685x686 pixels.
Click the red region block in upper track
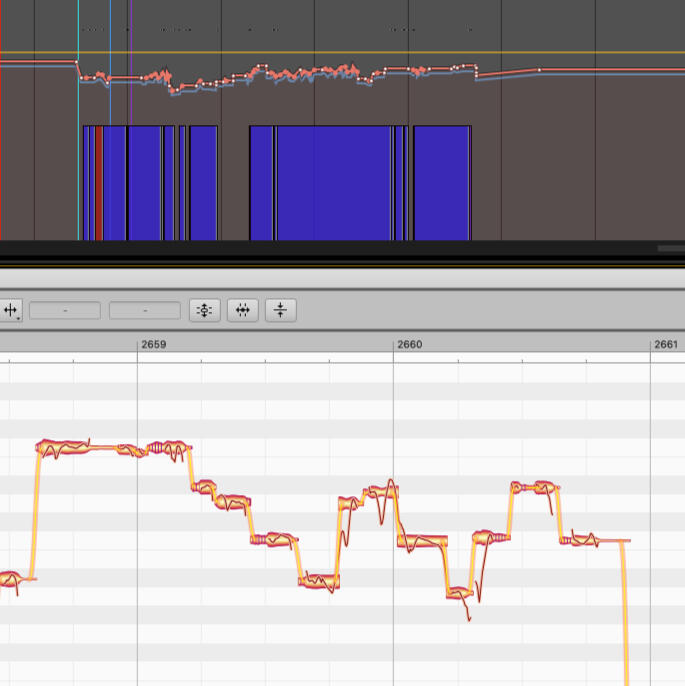(99, 182)
